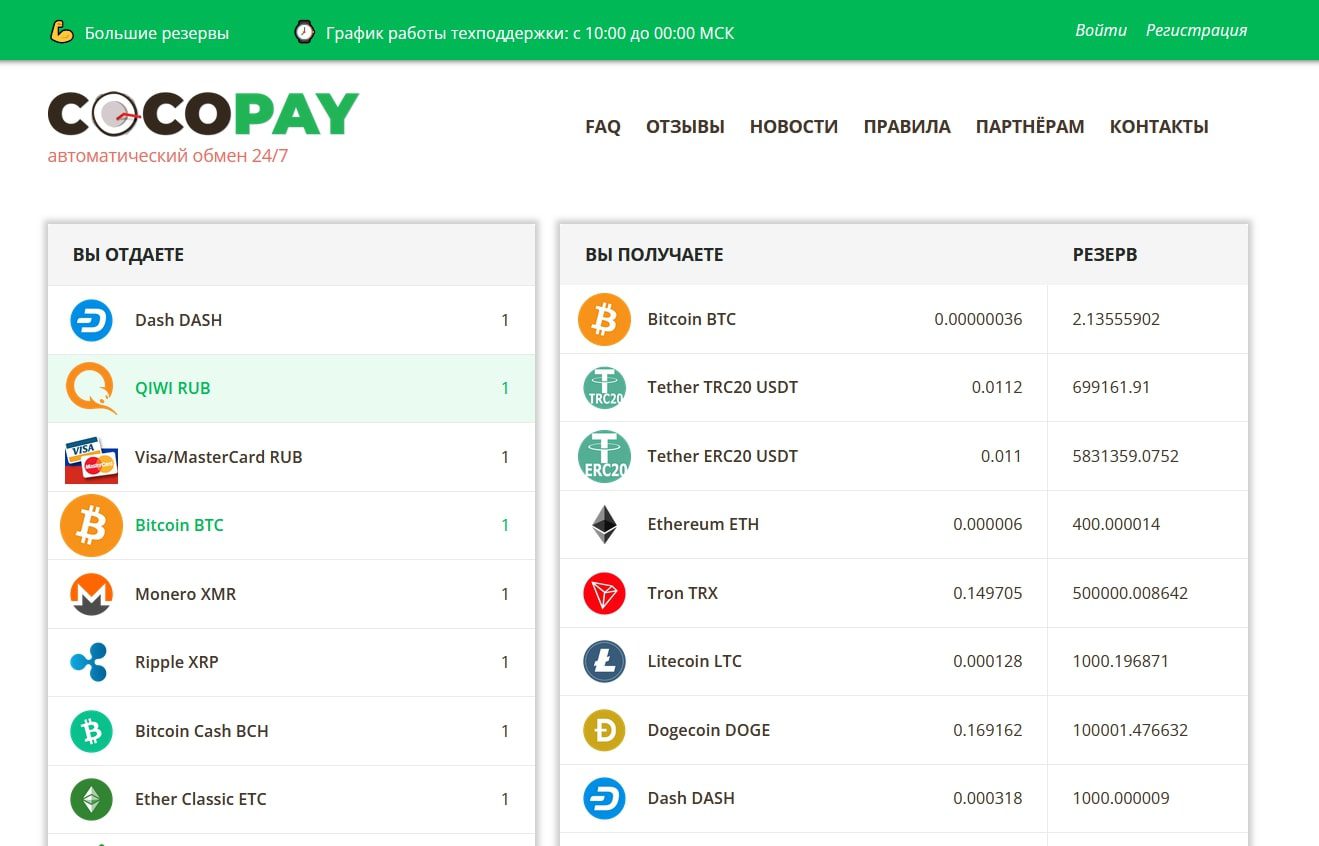Select Ether Classic ETC to give

point(291,799)
